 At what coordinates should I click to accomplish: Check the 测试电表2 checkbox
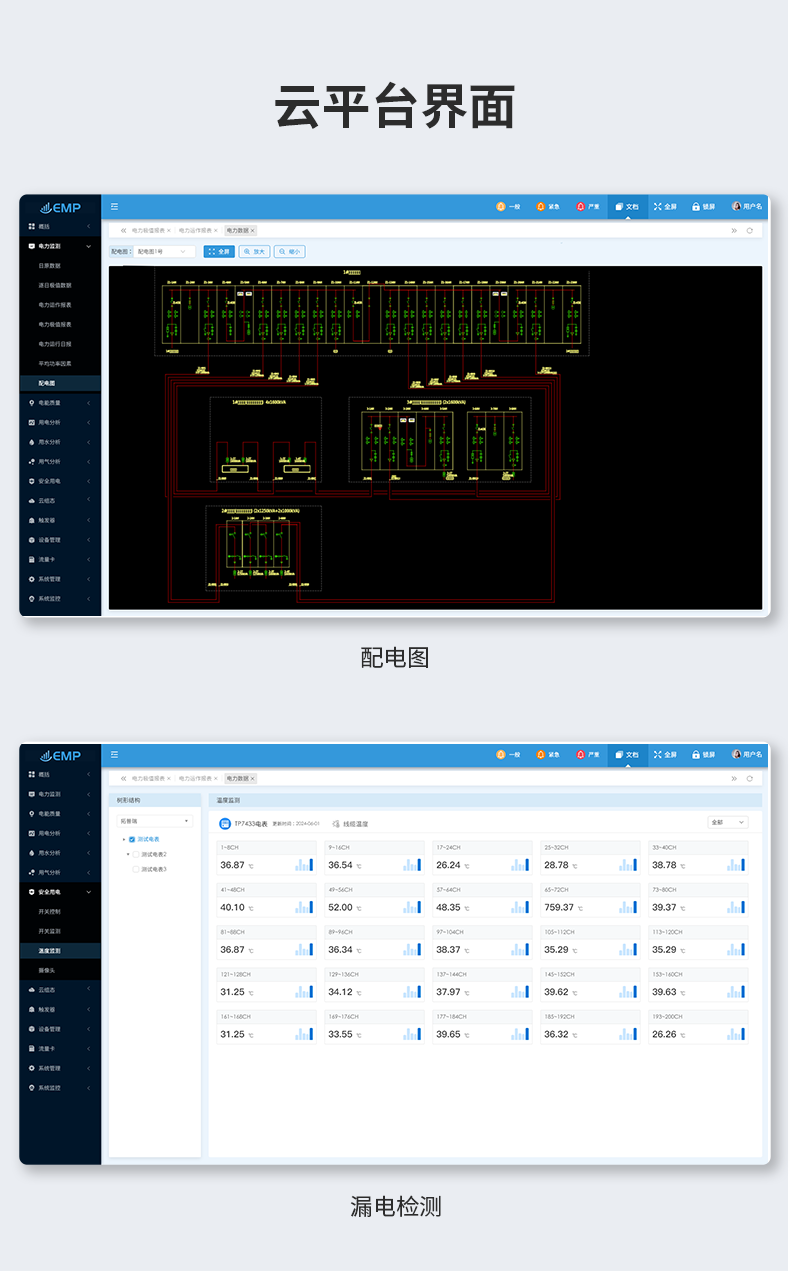tap(136, 854)
